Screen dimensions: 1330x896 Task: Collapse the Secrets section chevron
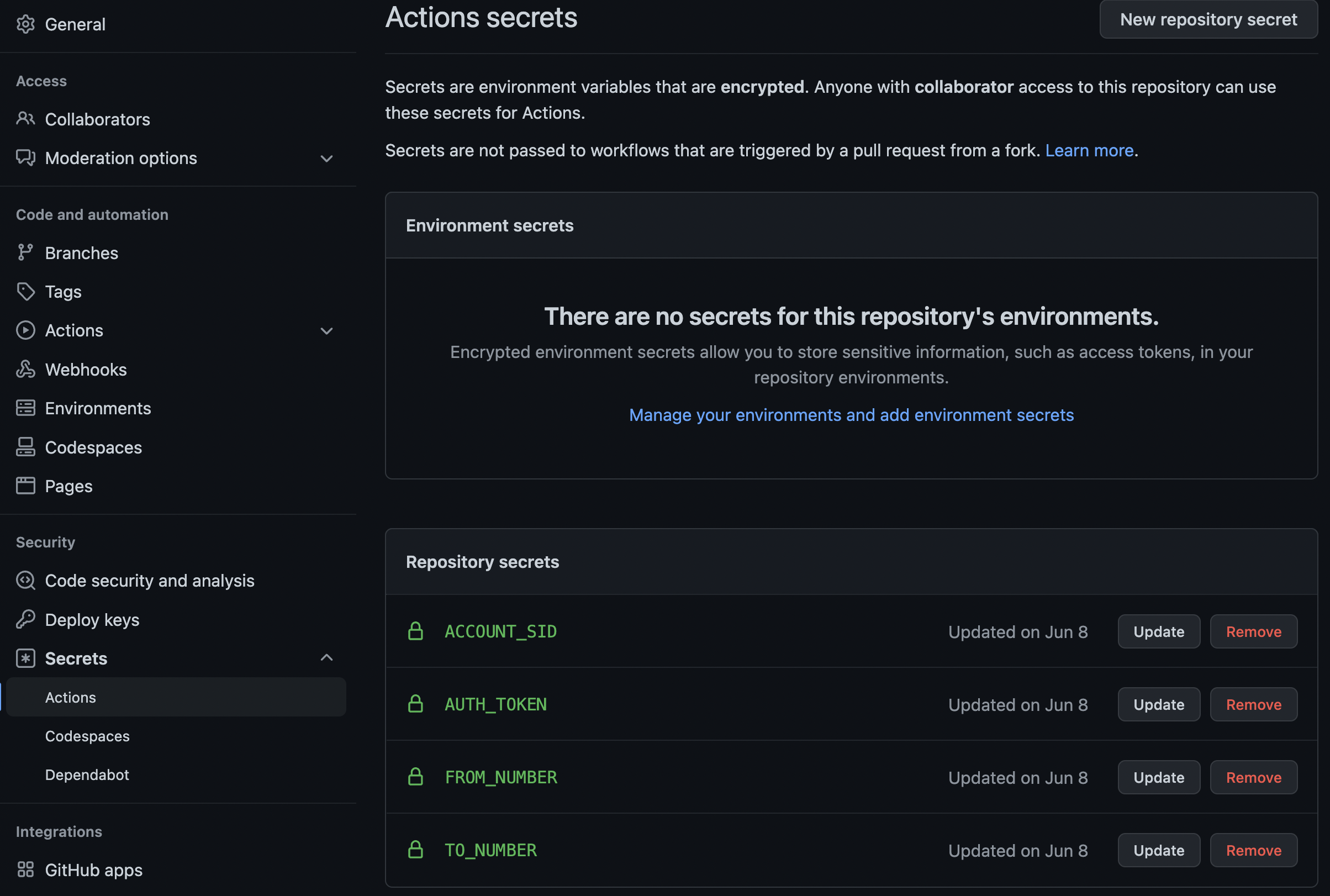tap(326, 658)
